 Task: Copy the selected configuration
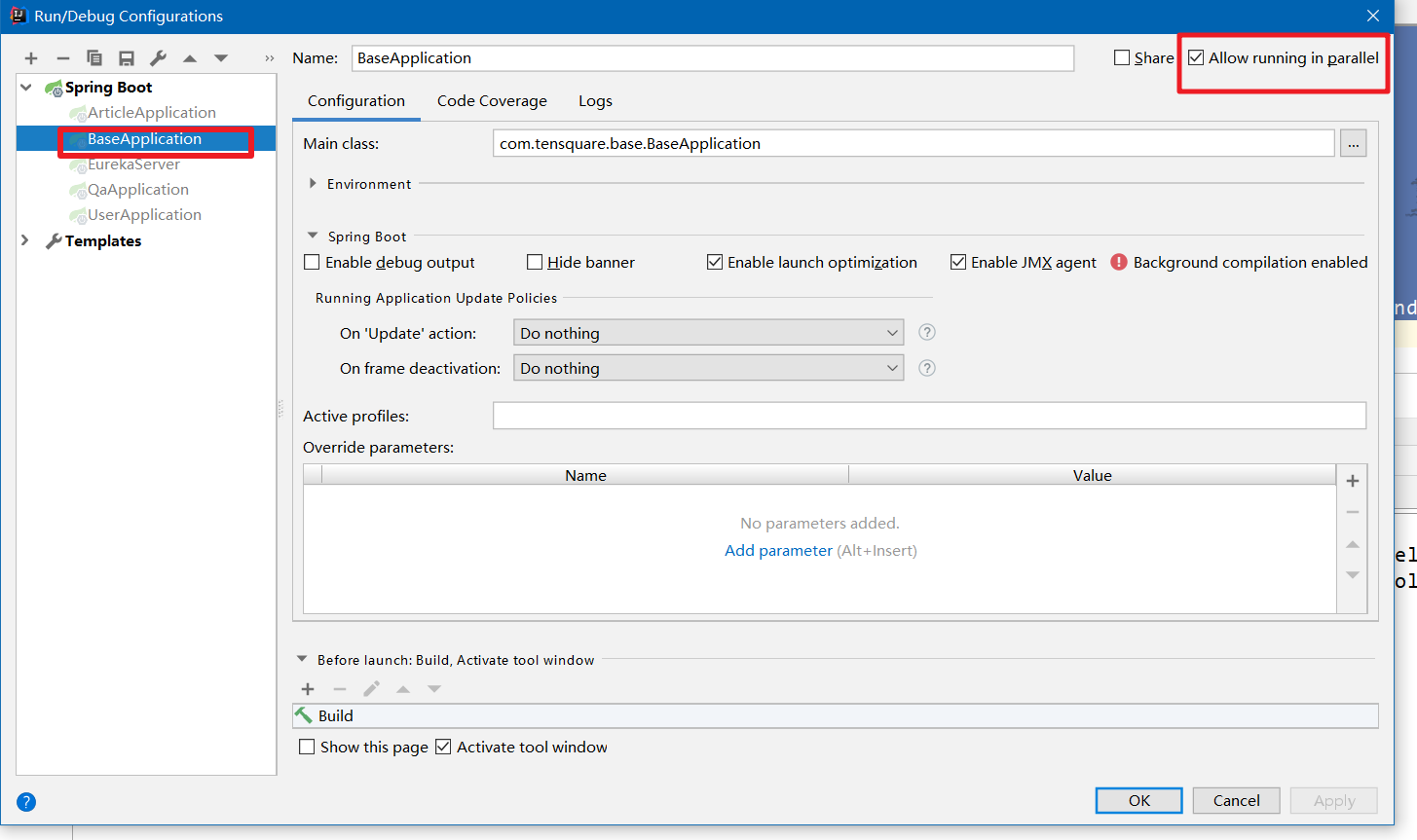click(x=94, y=58)
